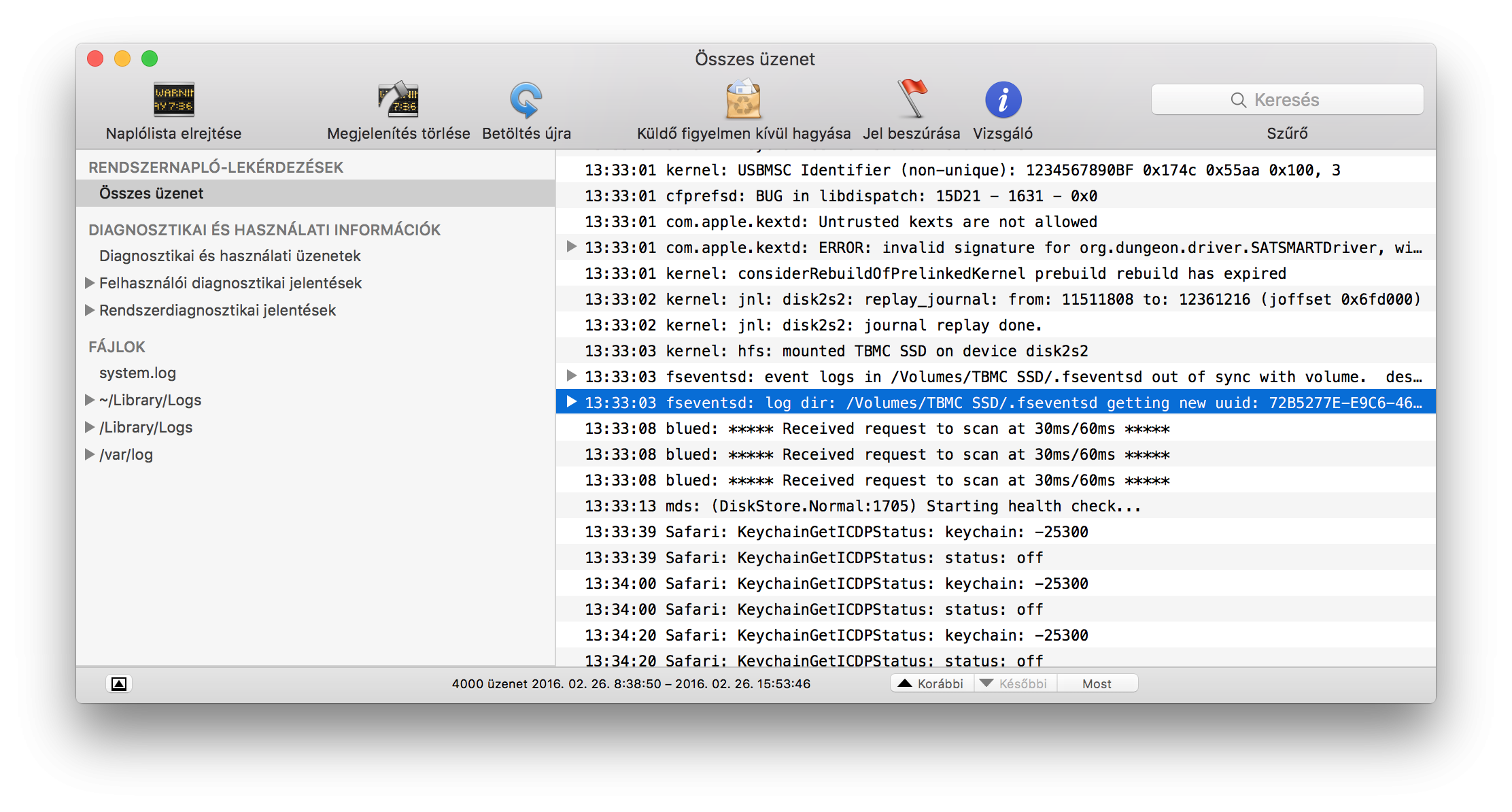The width and height of the screenshot is (1512, 812).
Task: Click the Korábbi button
Action: 932,683
